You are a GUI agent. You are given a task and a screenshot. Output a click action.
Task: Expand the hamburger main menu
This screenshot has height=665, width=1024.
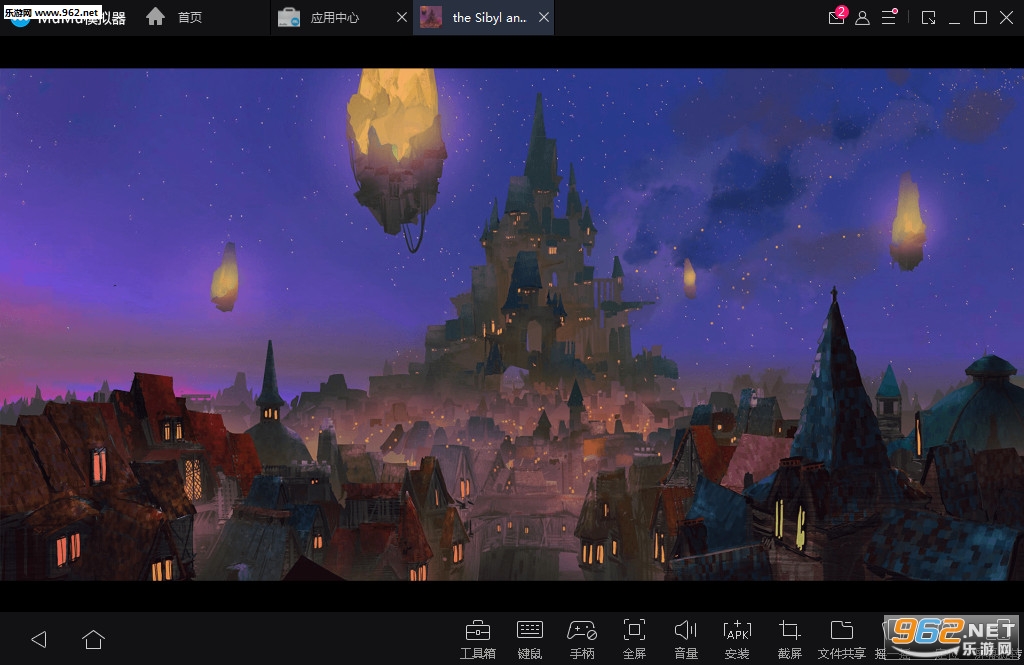tap(888, 18)
